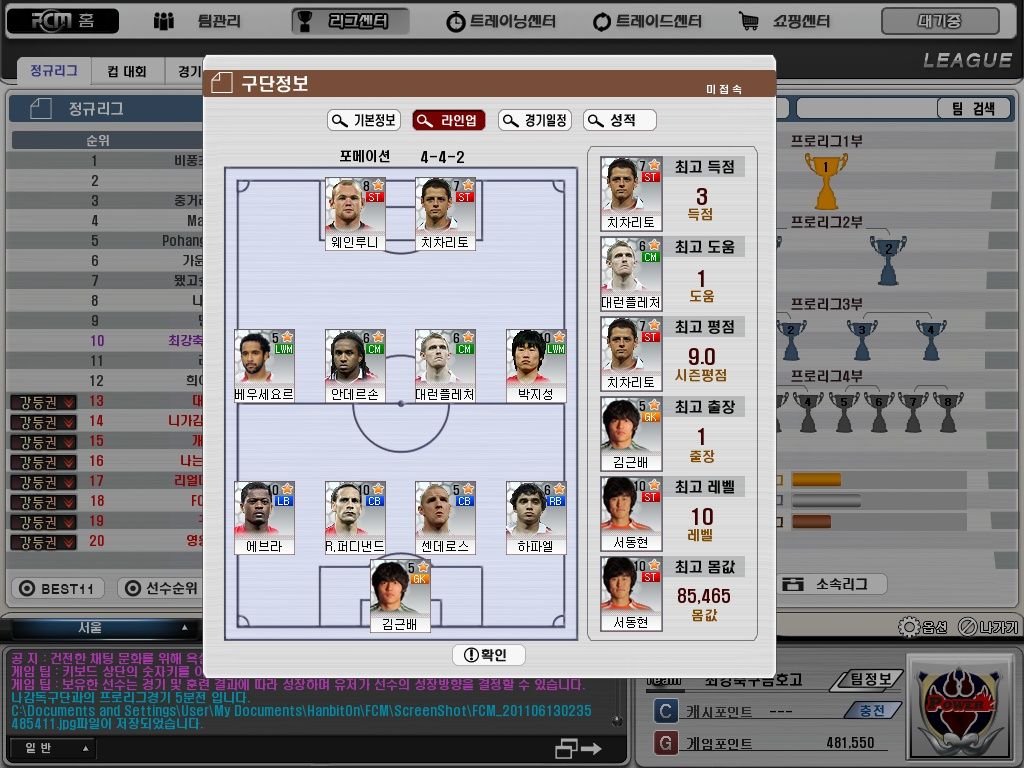The width and height of the screenshot is (1024, 768).
Task: Switch to 기본정보 view in club info
Action: coord(364,120)
